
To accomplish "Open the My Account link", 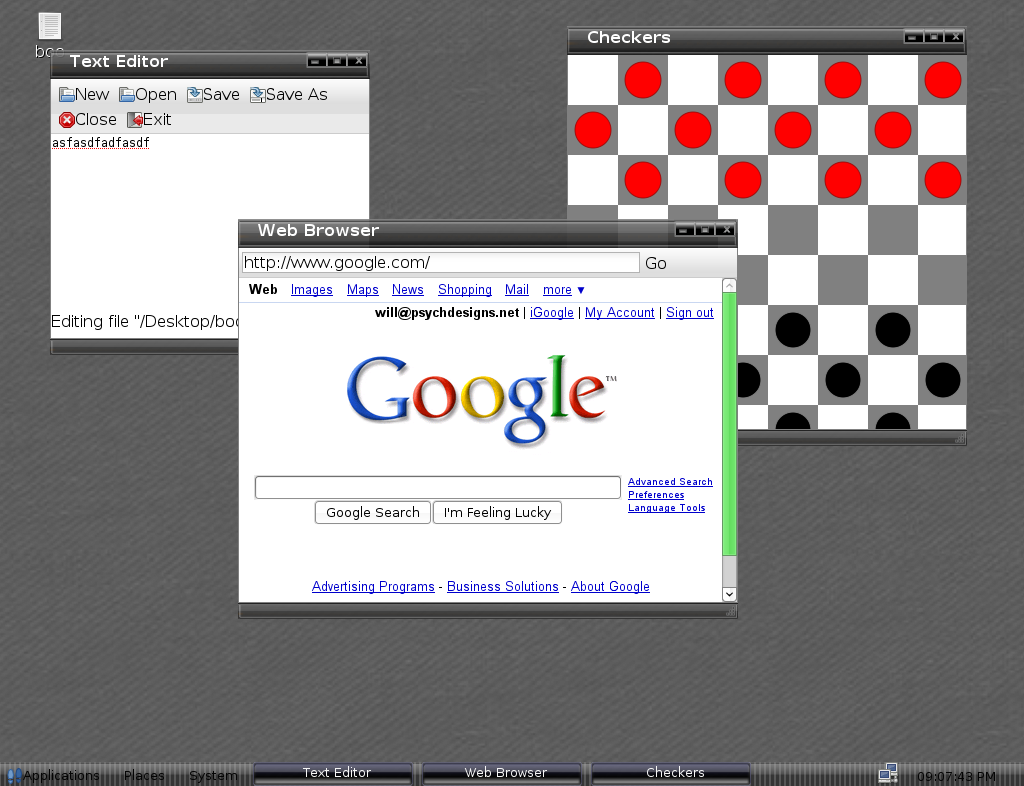I will 620,313.
